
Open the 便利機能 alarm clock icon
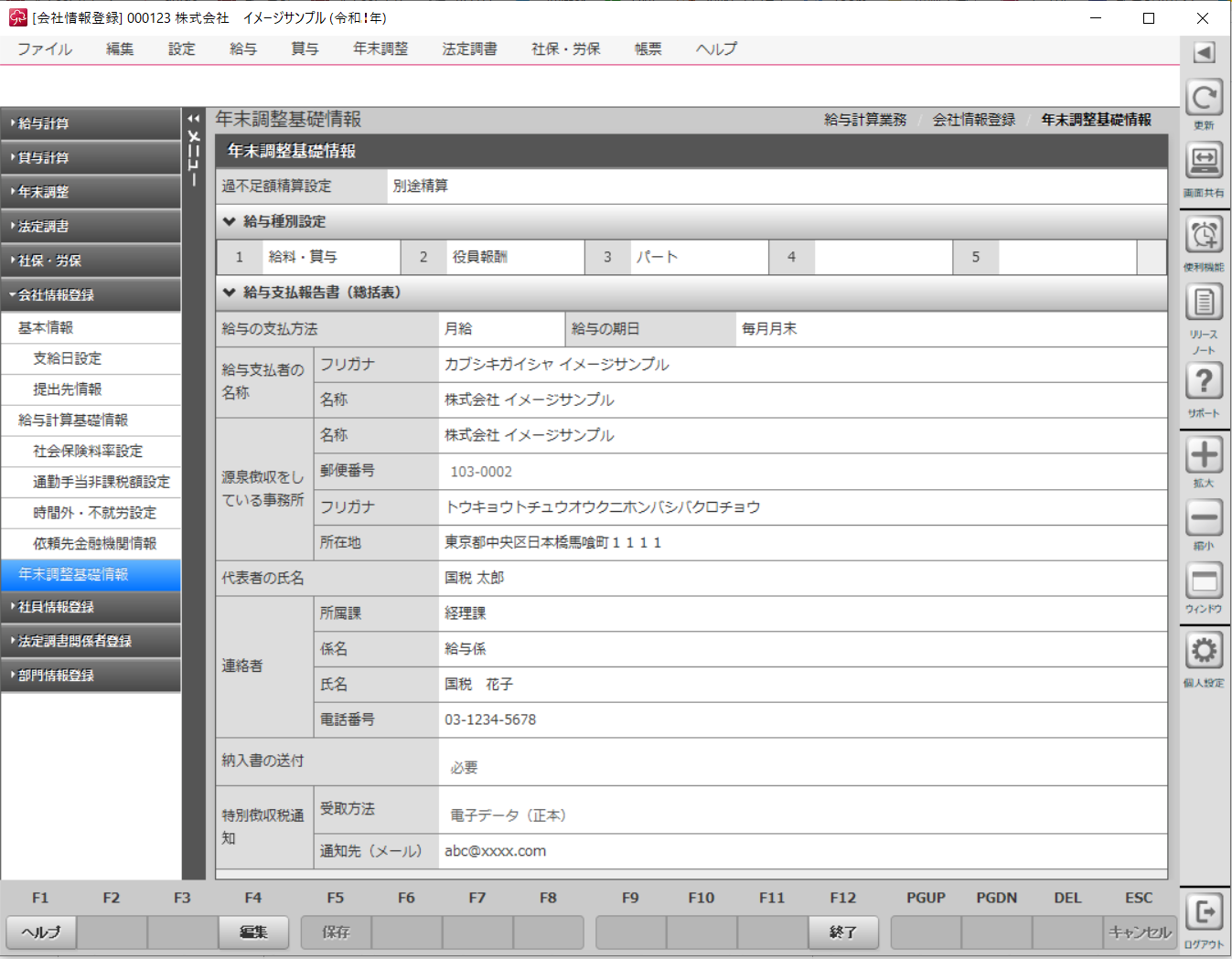[x=1204, y=235]
